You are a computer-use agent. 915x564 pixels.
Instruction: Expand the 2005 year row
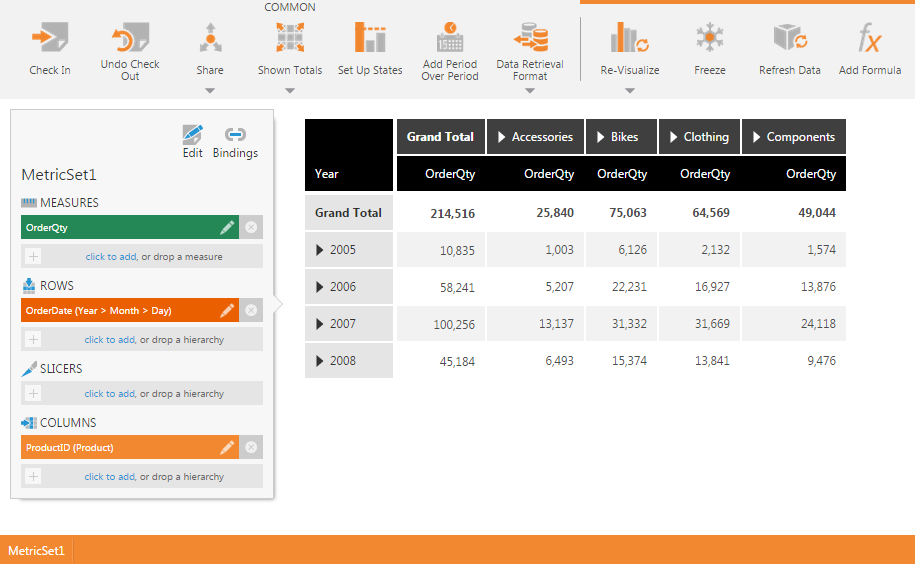pos(320,250)
